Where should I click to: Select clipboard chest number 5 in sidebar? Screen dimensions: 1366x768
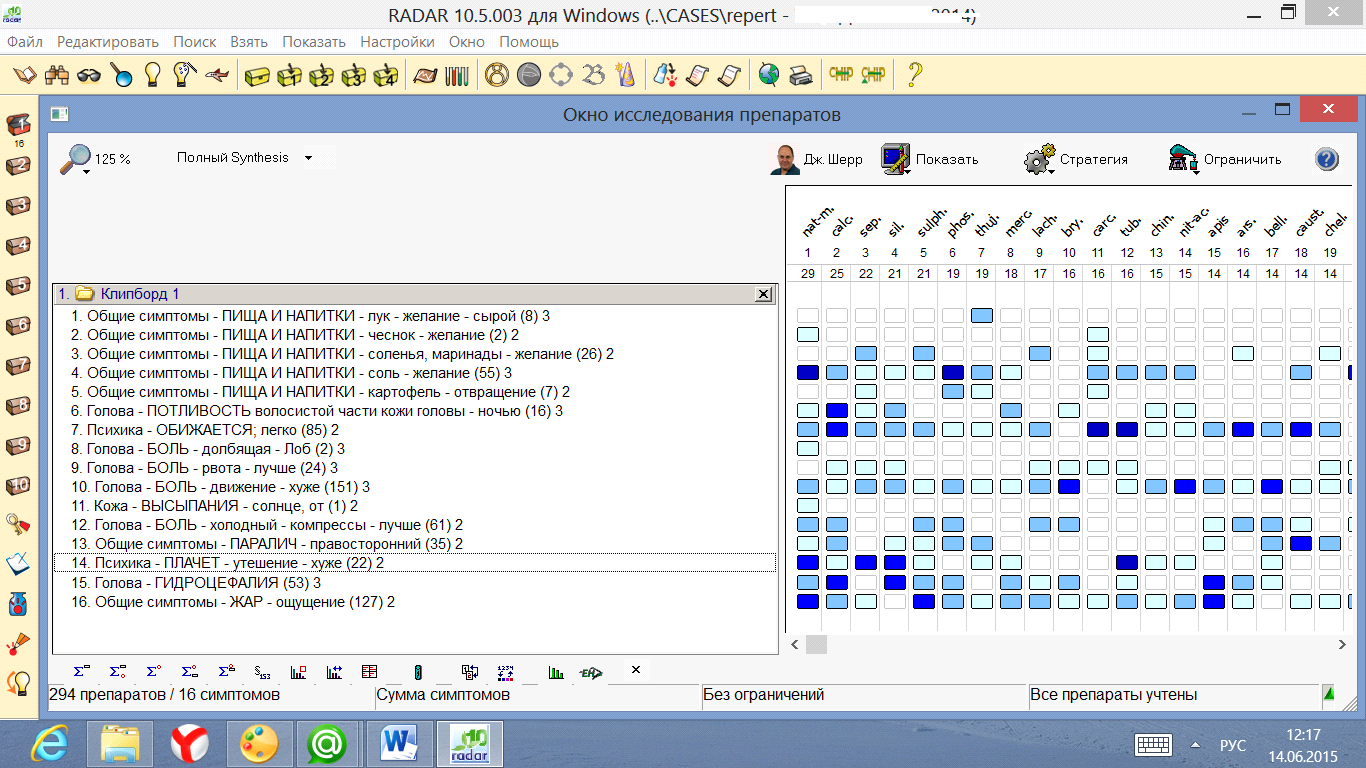click(18, 286)
